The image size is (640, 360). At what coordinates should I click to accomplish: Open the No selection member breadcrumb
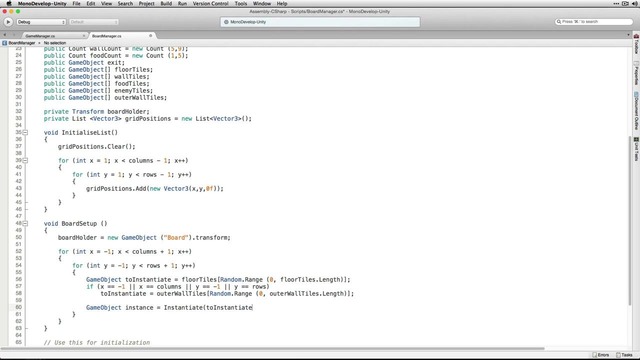point(55,43)
